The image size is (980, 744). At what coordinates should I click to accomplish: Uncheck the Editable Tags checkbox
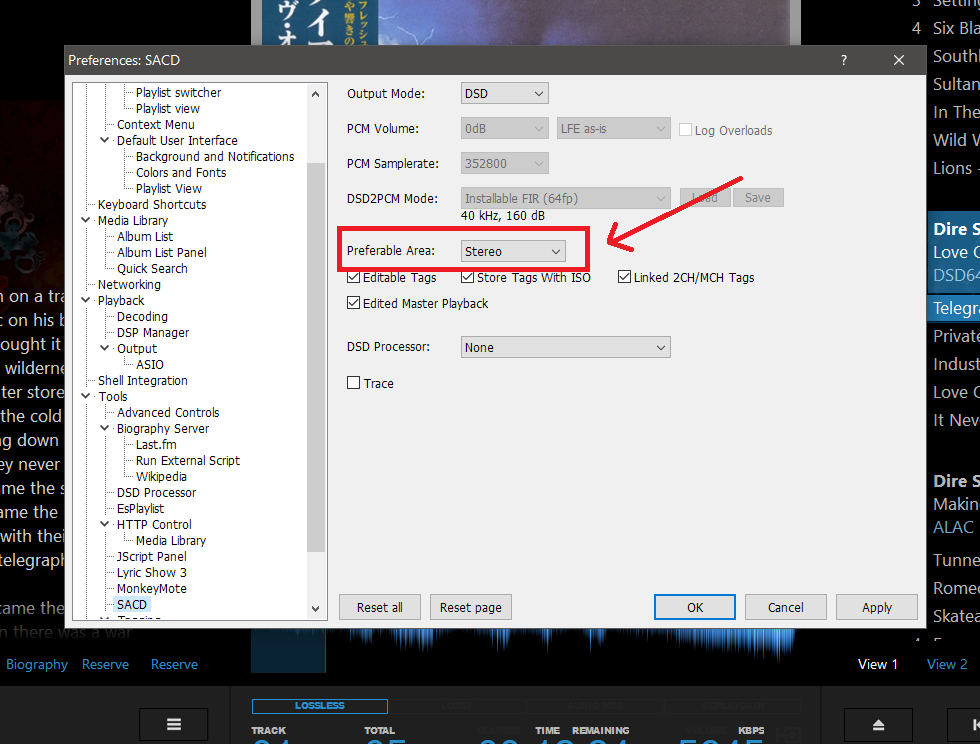point(354,278)
